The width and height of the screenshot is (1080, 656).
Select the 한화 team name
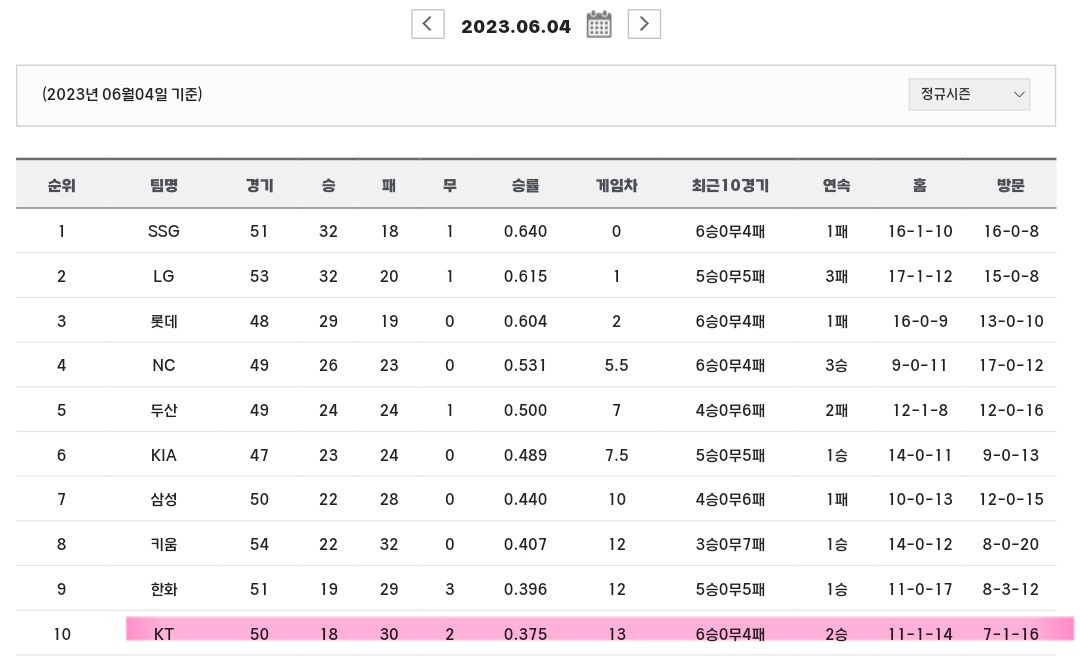tap(164, 589)
